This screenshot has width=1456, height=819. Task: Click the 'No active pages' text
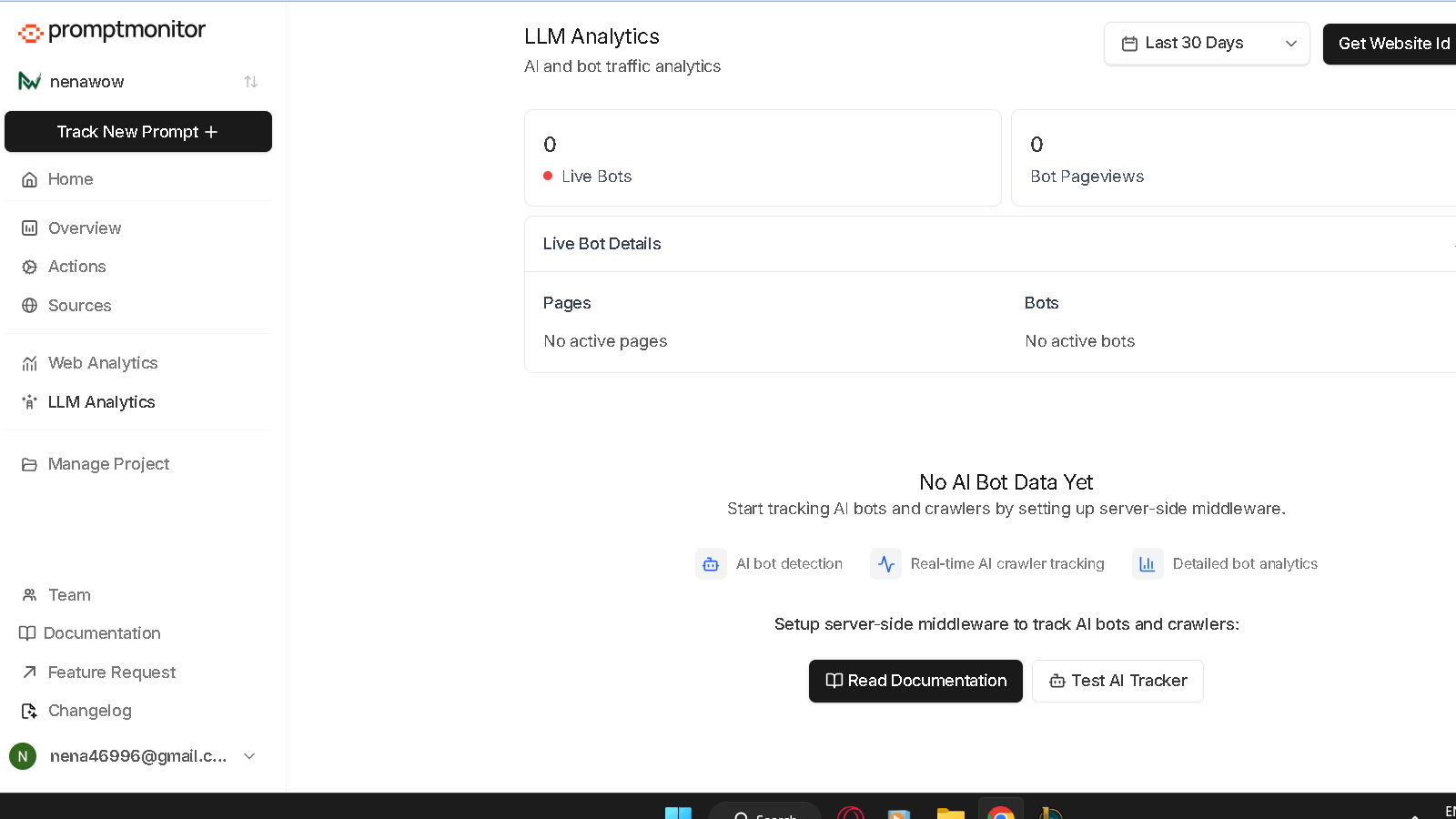tap(605, 341)
